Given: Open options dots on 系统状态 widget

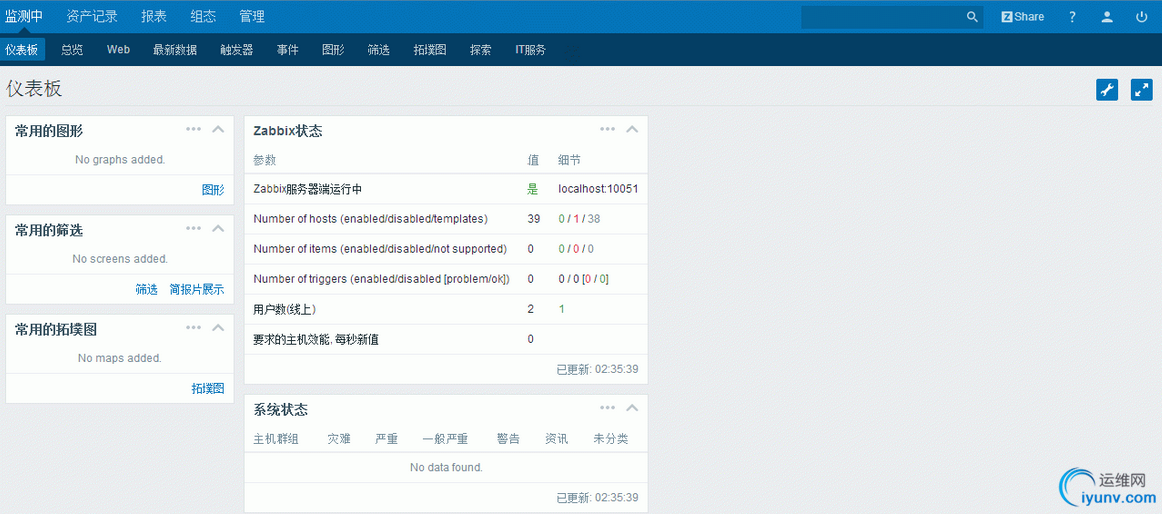Looking at the screenshot, I should pos(608,407).
